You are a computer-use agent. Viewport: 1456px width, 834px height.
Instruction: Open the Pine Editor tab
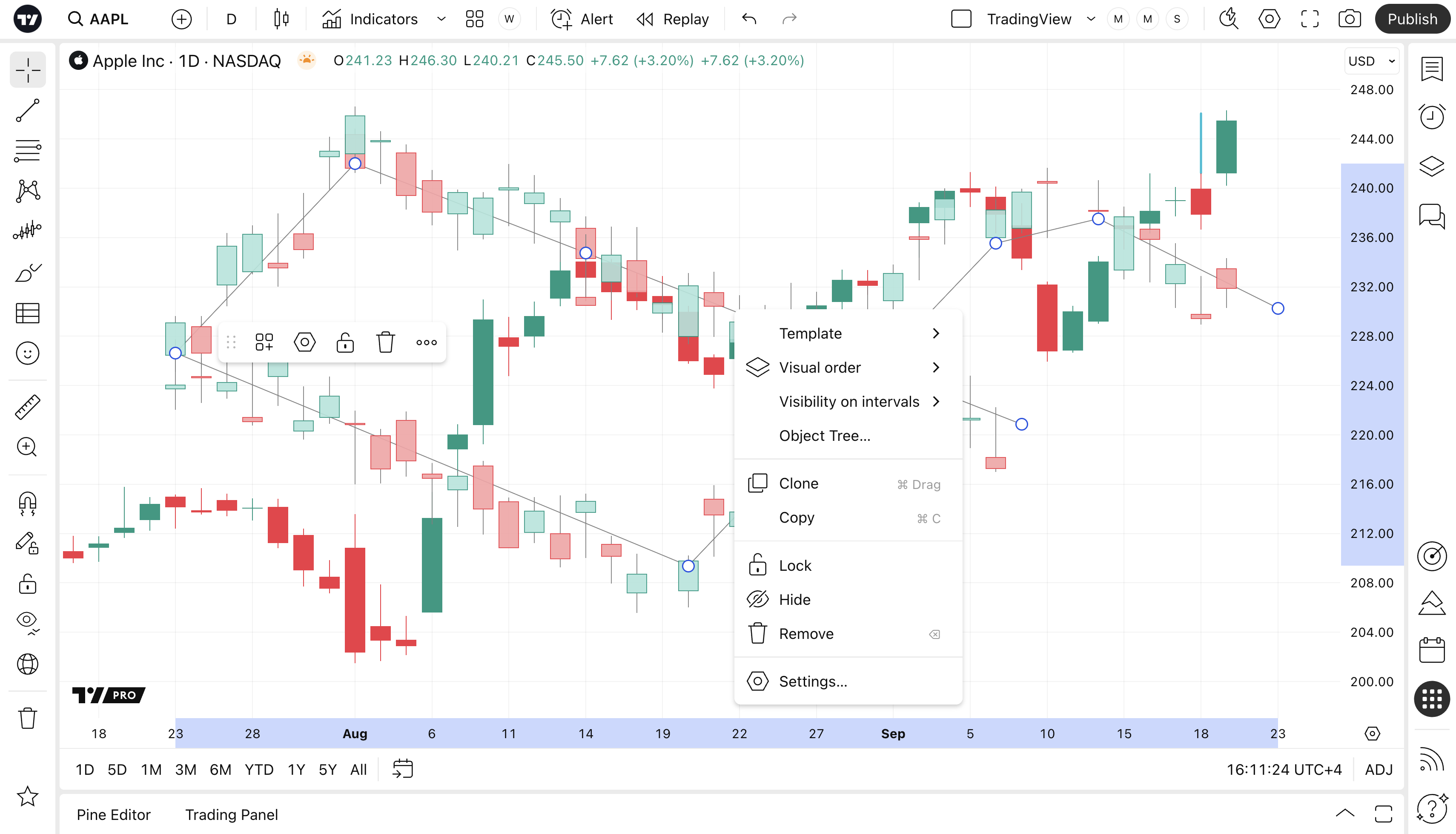[x=113, y=814]
